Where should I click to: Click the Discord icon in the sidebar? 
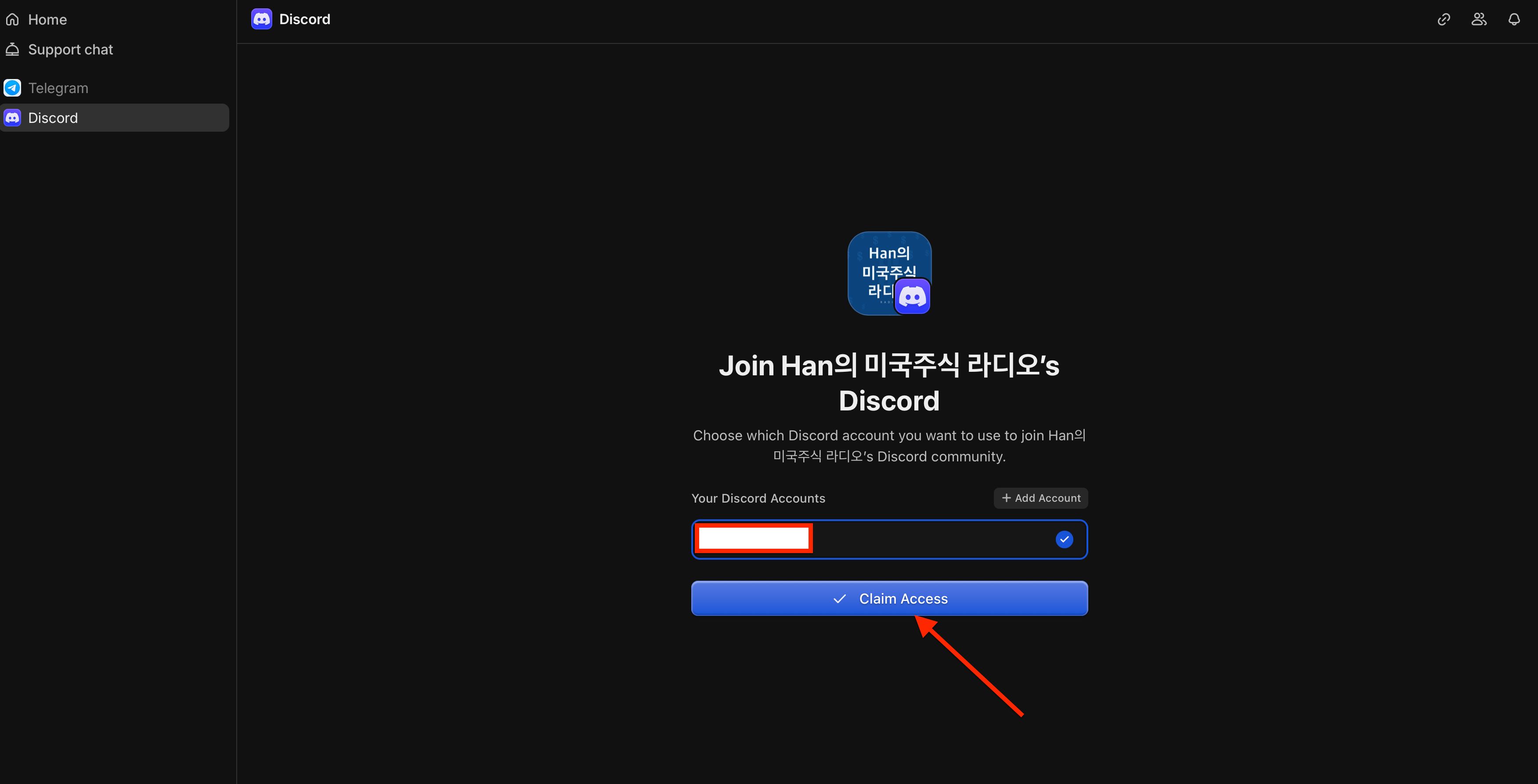[13, 118]
